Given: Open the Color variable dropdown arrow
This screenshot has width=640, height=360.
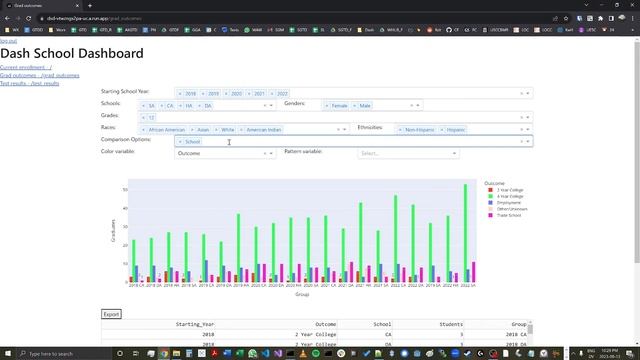Looking at the screenshot, I should click(x=271, y=153).
